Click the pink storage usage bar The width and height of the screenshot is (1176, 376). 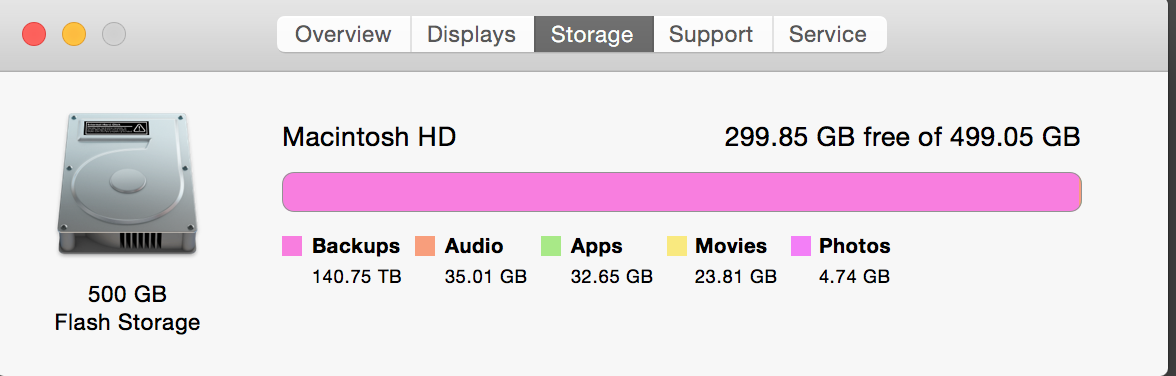682,192
